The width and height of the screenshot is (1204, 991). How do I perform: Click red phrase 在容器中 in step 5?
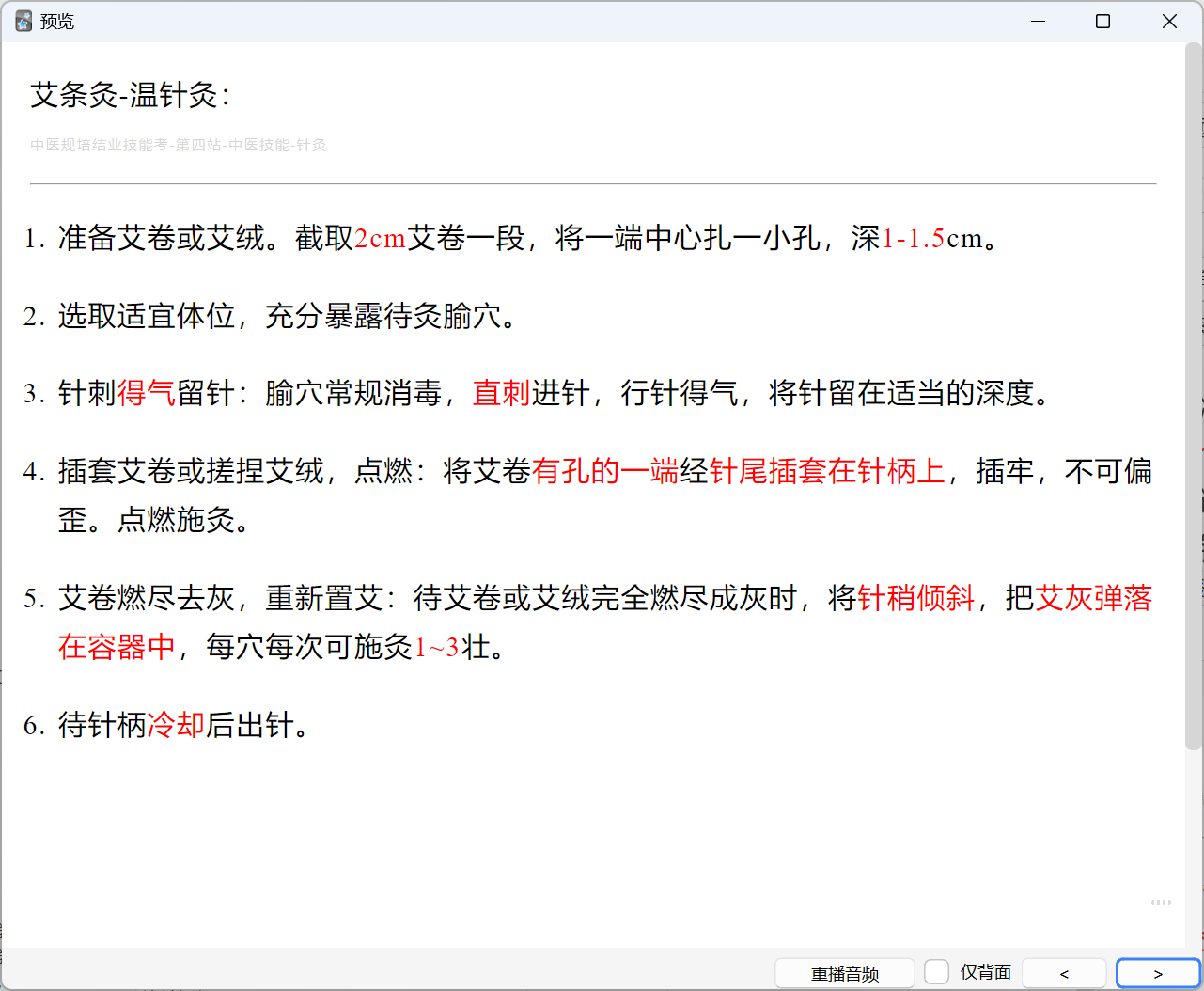117,647
